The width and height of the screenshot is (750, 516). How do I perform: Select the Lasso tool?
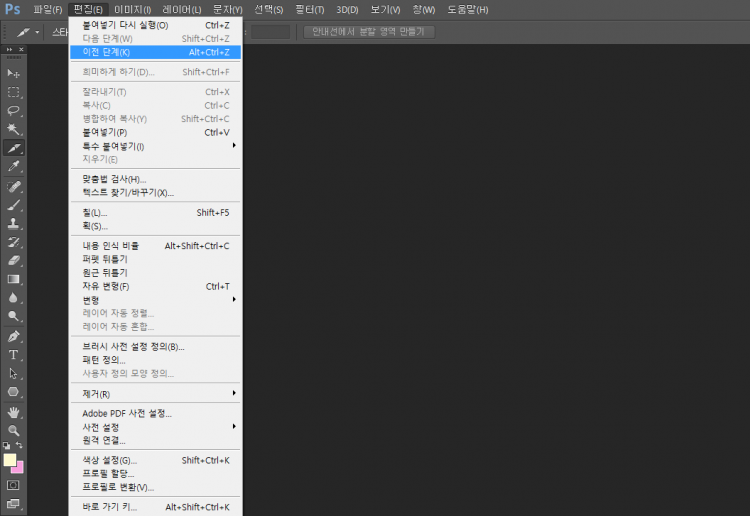coord(14,111)
